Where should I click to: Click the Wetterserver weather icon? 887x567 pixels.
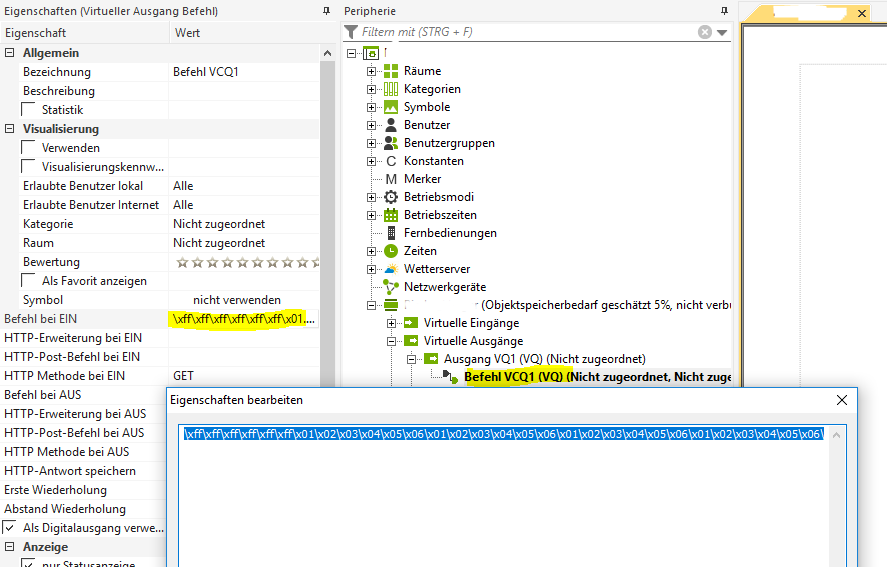click(391, 269)
